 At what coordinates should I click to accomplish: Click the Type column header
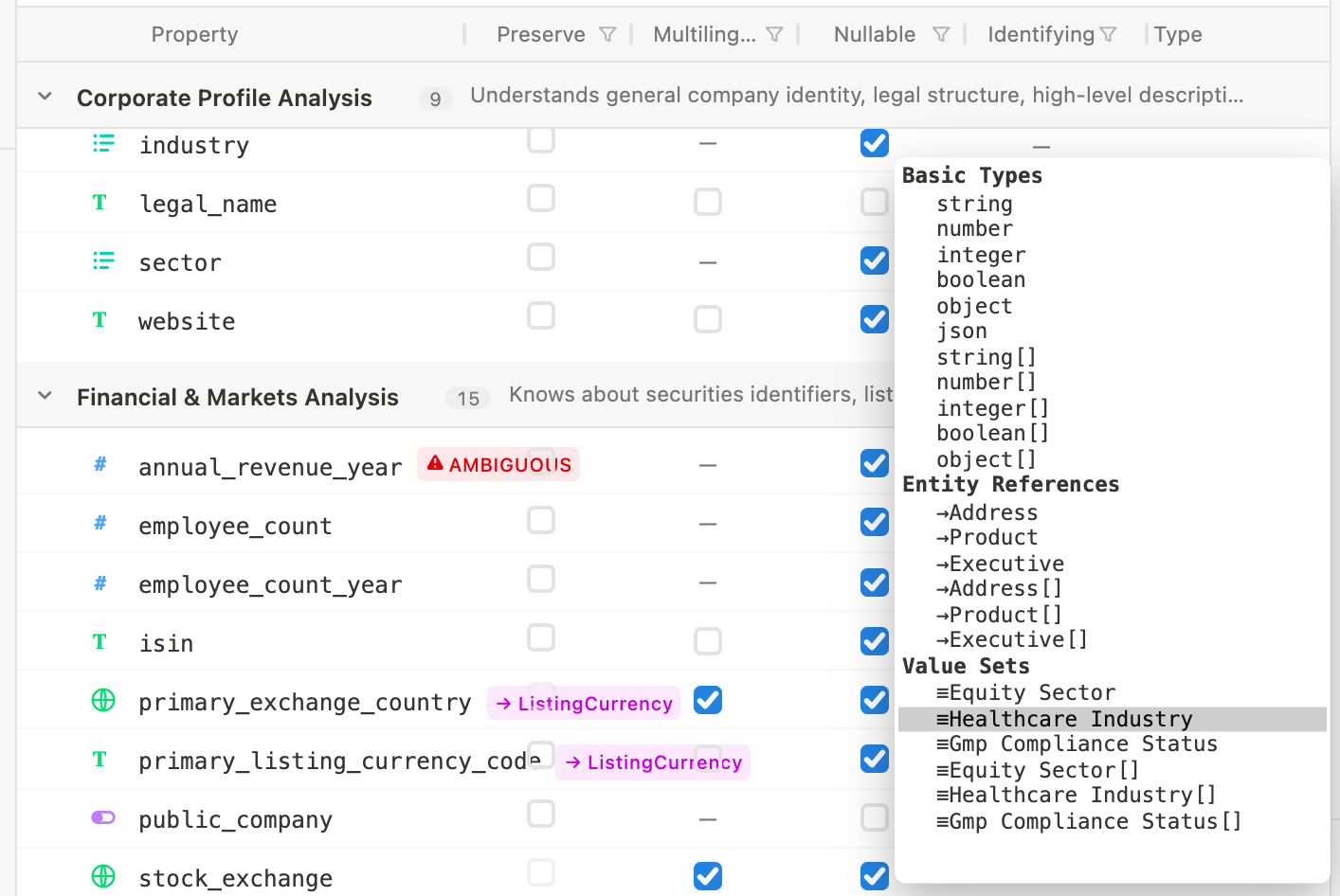1178,35
